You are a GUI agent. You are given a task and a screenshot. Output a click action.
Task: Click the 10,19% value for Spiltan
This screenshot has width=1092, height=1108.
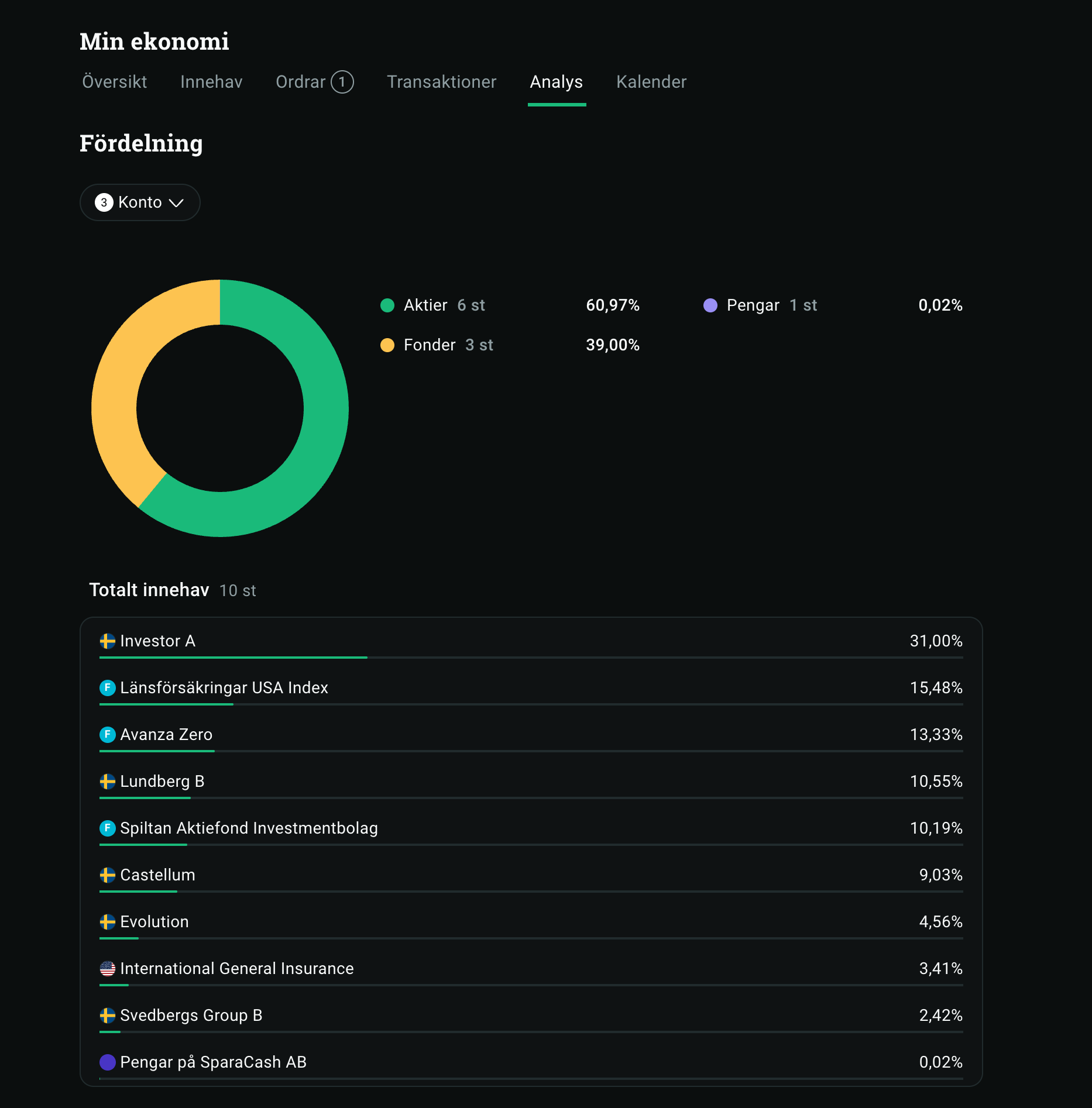[x=936, y=828]
